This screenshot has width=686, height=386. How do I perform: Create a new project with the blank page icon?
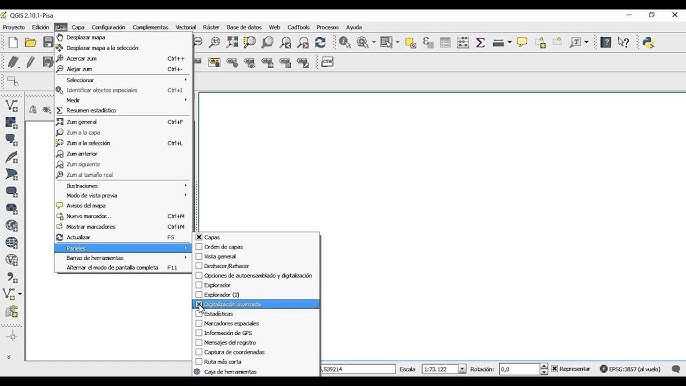pyautogui.click(x=13, y=42)
